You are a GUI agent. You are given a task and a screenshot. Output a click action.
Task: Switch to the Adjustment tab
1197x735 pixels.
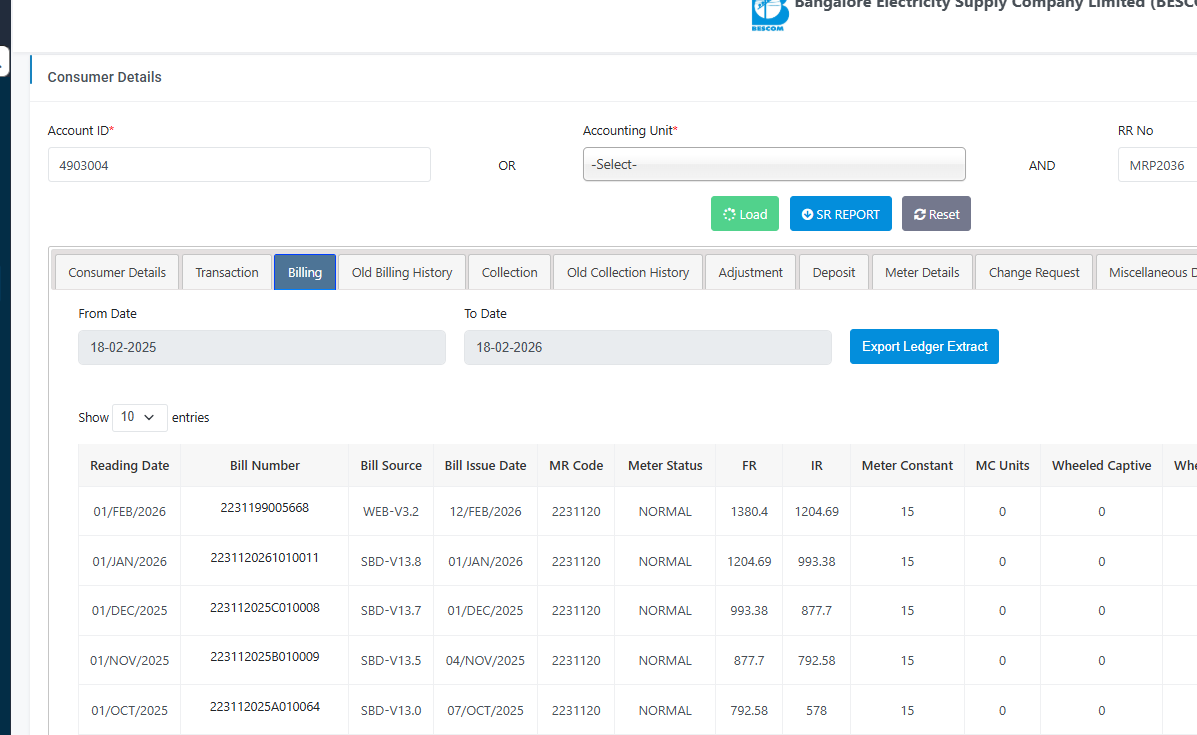[750, 272]
